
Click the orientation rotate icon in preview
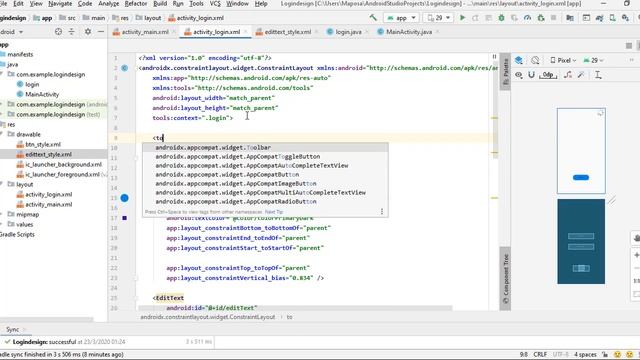pyautogui.click(x=535, y=60)
